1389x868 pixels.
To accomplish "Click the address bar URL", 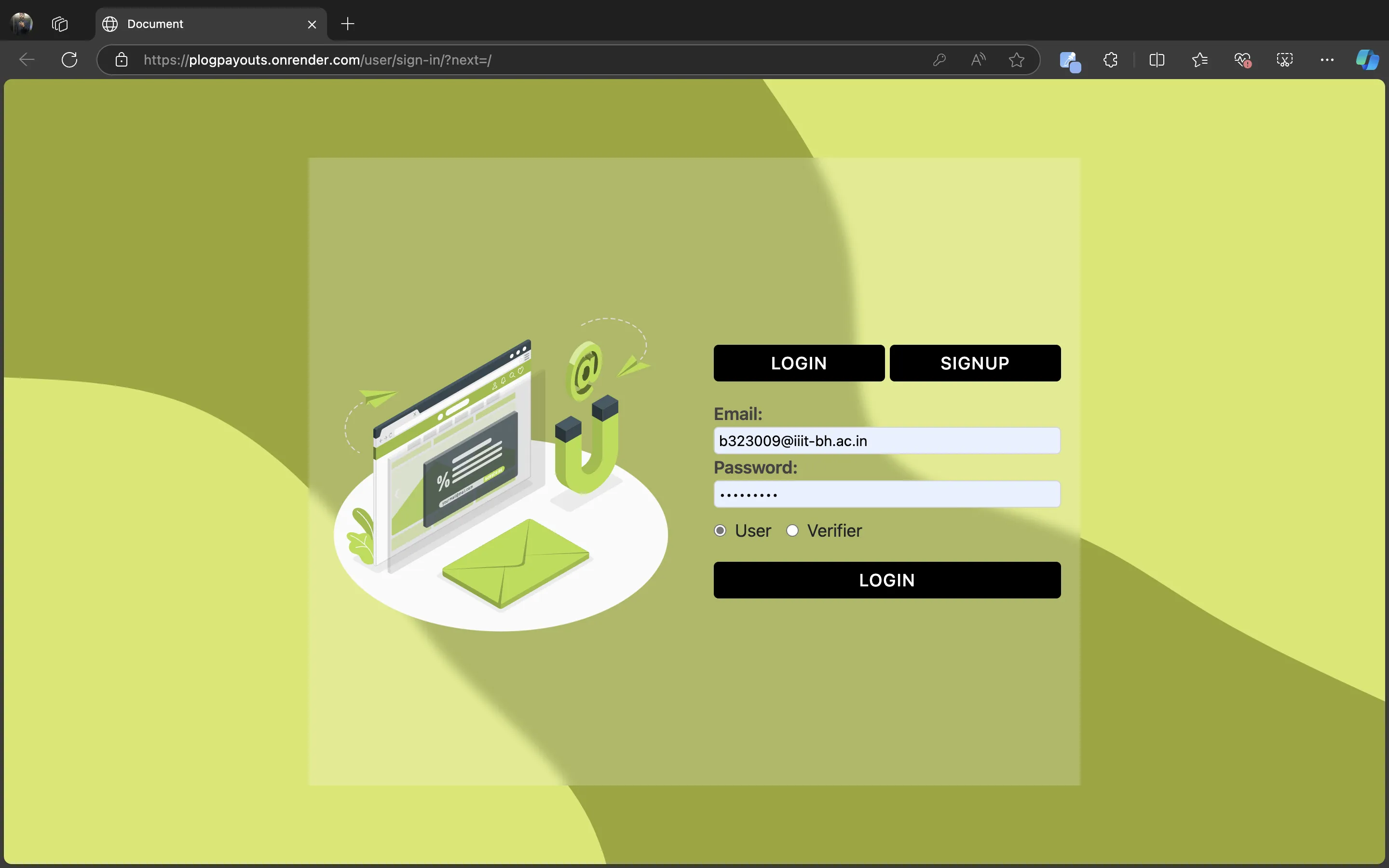I will [x=317, y=60].
